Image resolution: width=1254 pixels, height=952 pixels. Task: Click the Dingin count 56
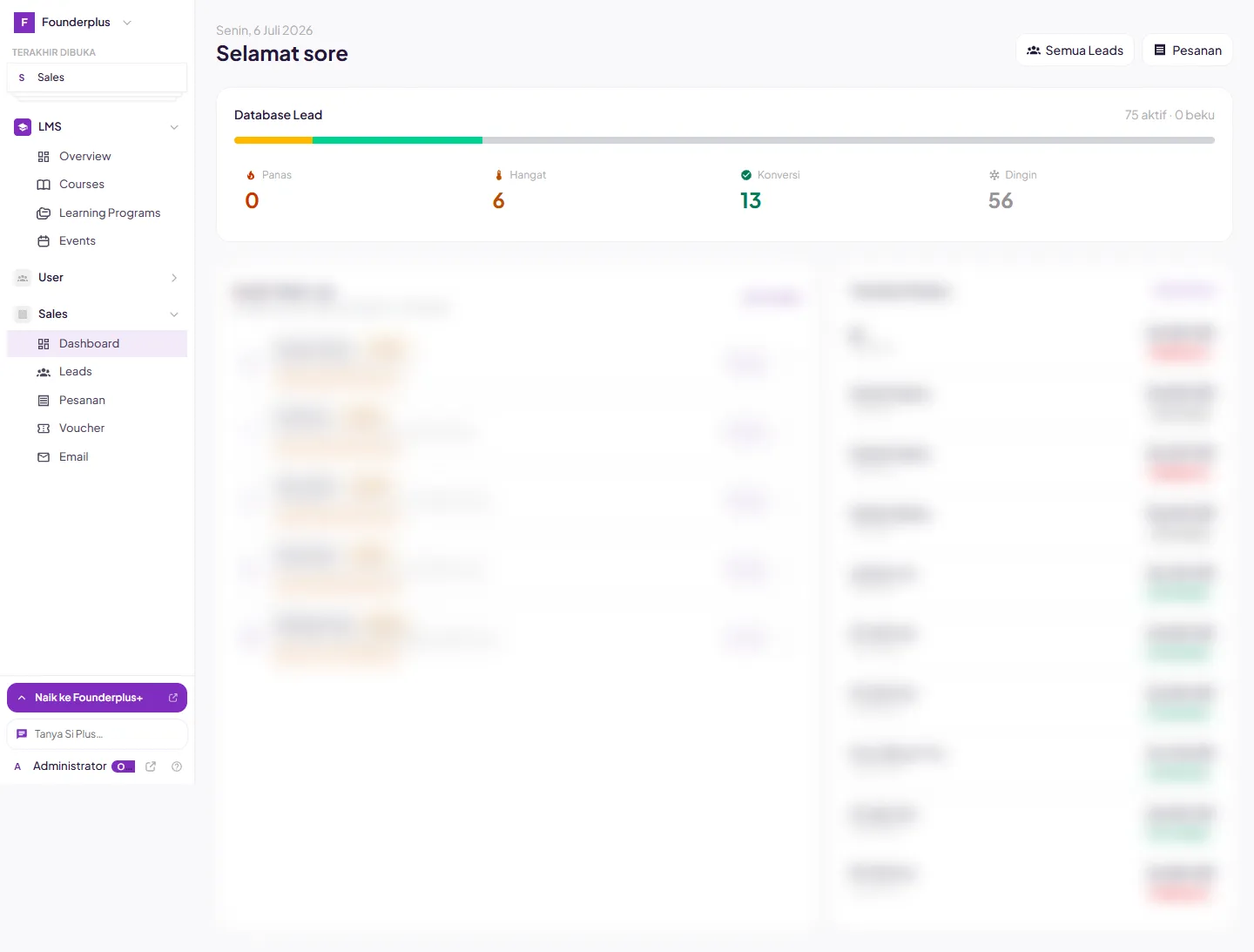click(1001, 201)
